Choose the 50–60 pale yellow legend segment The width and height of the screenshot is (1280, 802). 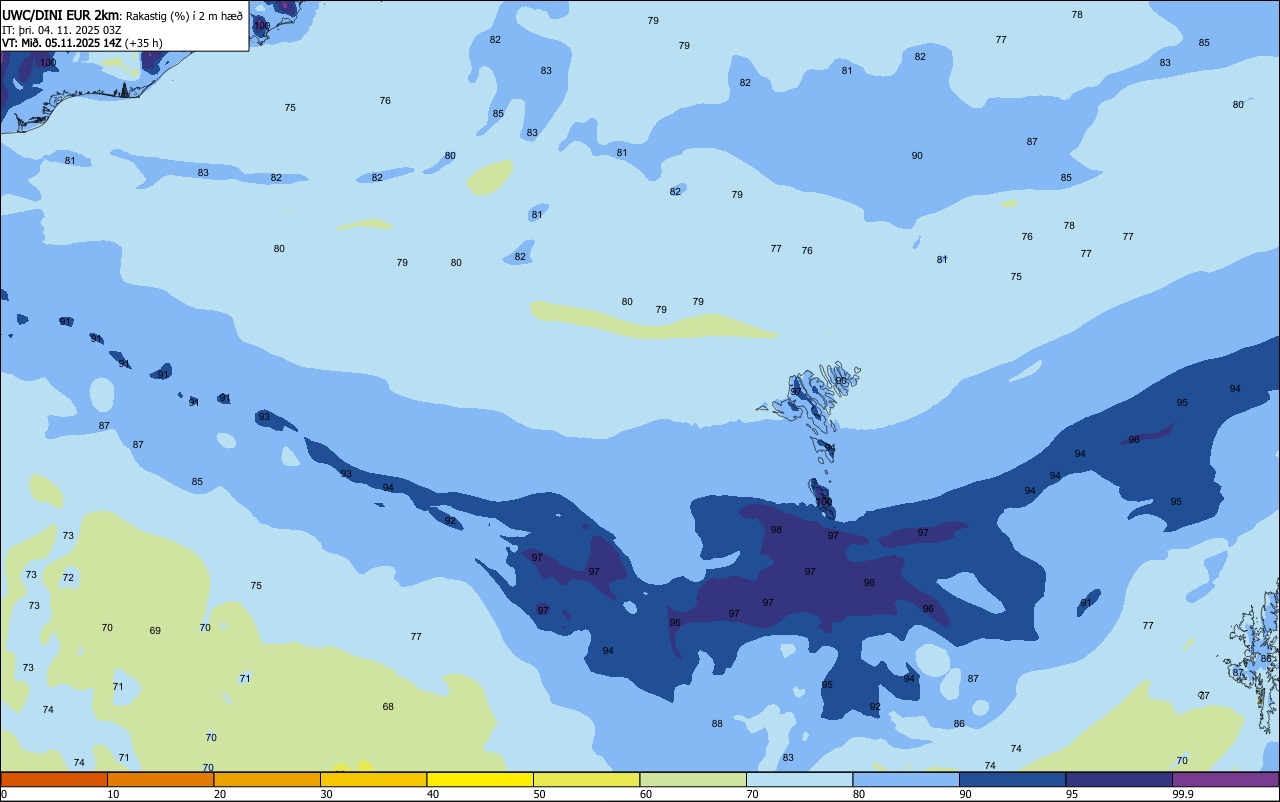[586, 779]
